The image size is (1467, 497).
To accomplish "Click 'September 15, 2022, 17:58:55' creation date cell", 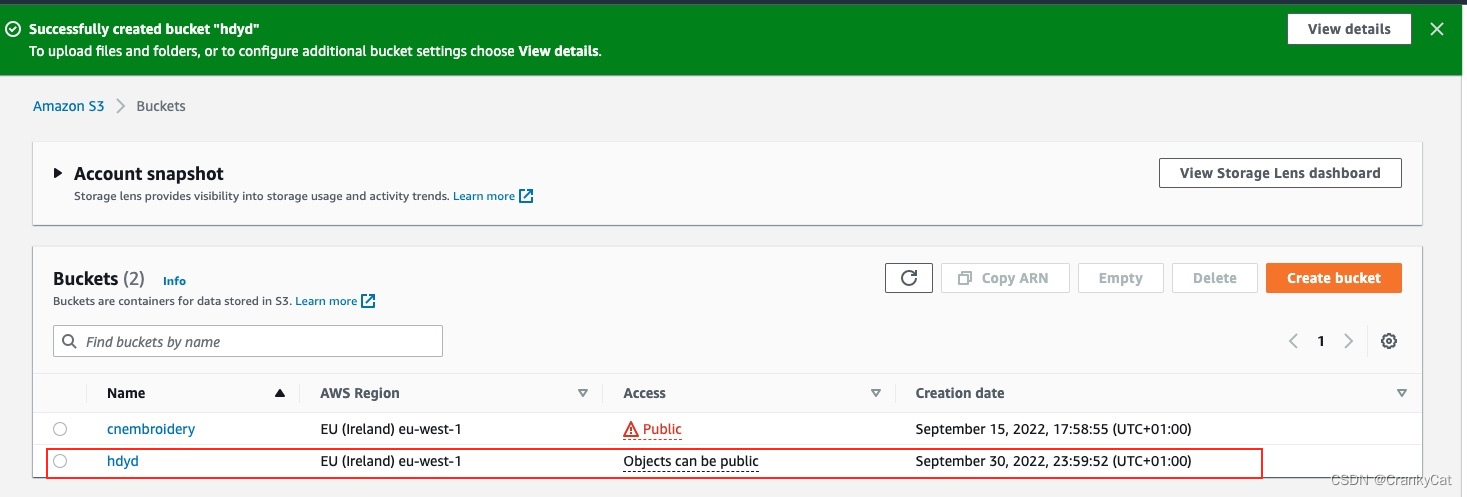I will click(x=1054, y=429).
